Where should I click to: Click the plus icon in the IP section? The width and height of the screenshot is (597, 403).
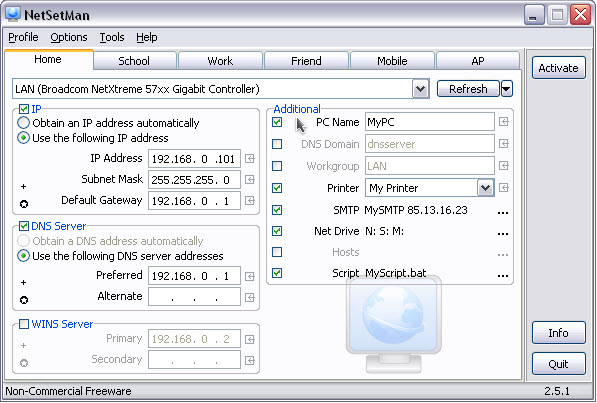(24, 186)
